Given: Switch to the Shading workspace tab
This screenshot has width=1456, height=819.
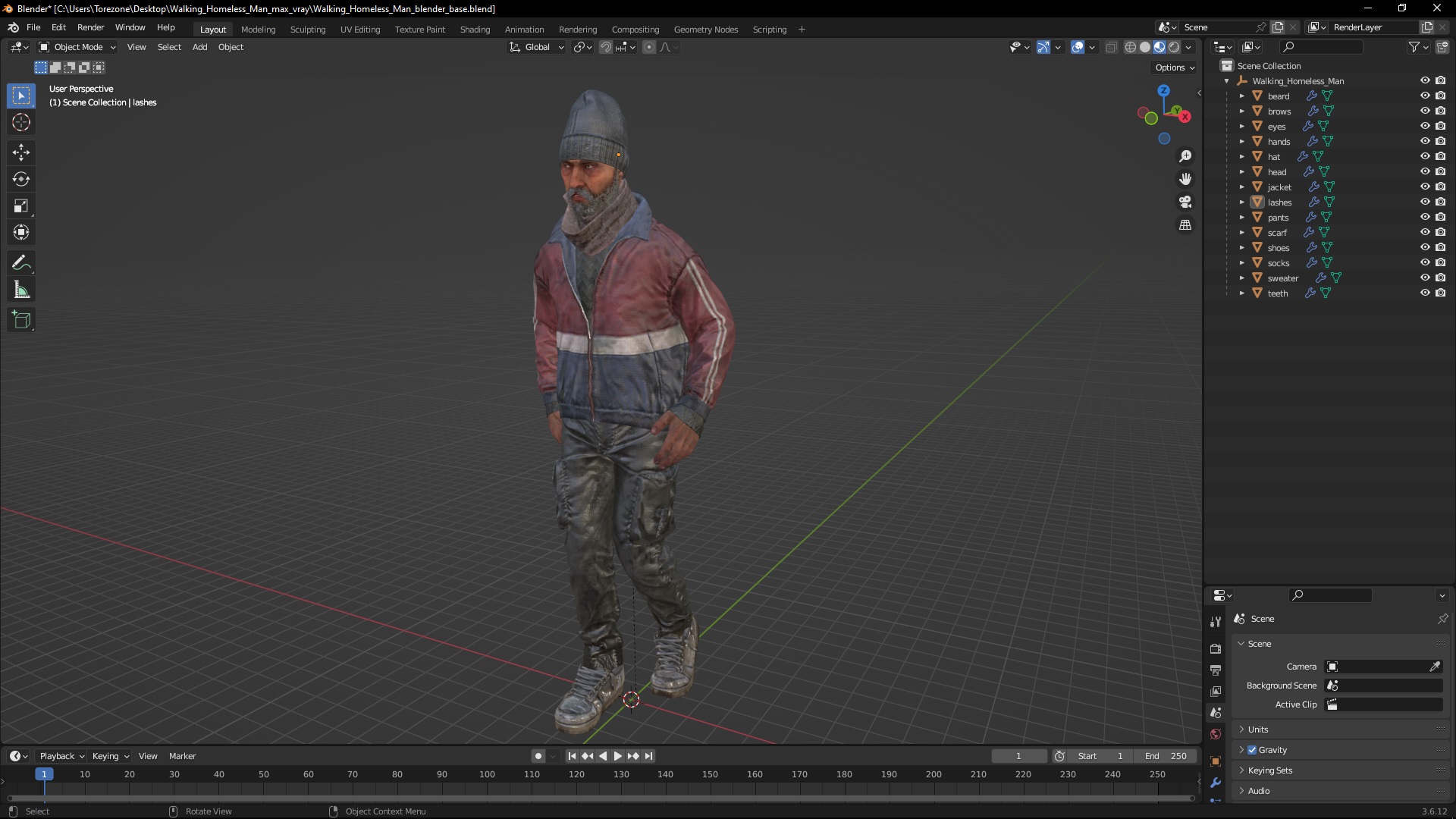Looking at the screenshot, I should point(475,30).
